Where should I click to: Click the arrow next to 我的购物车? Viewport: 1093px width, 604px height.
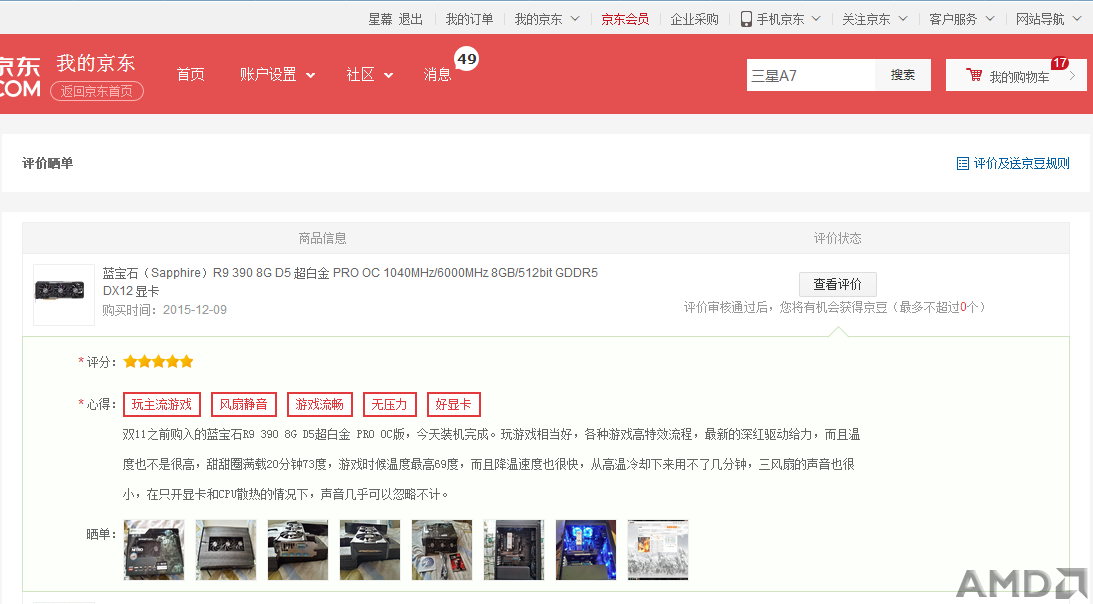point(1072,76)
